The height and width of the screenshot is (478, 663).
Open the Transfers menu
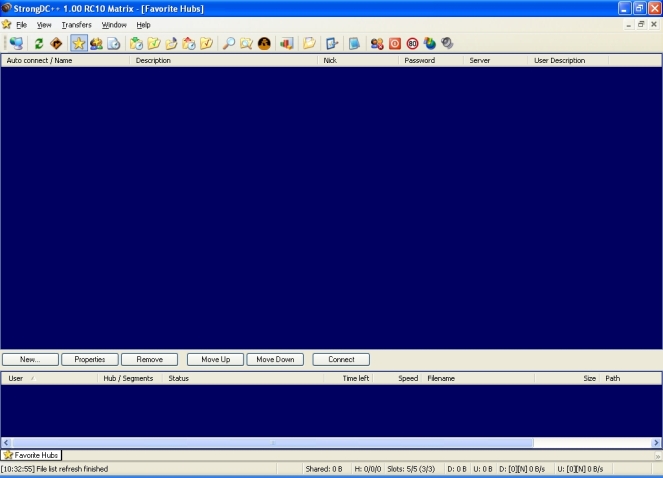[76, 24]
